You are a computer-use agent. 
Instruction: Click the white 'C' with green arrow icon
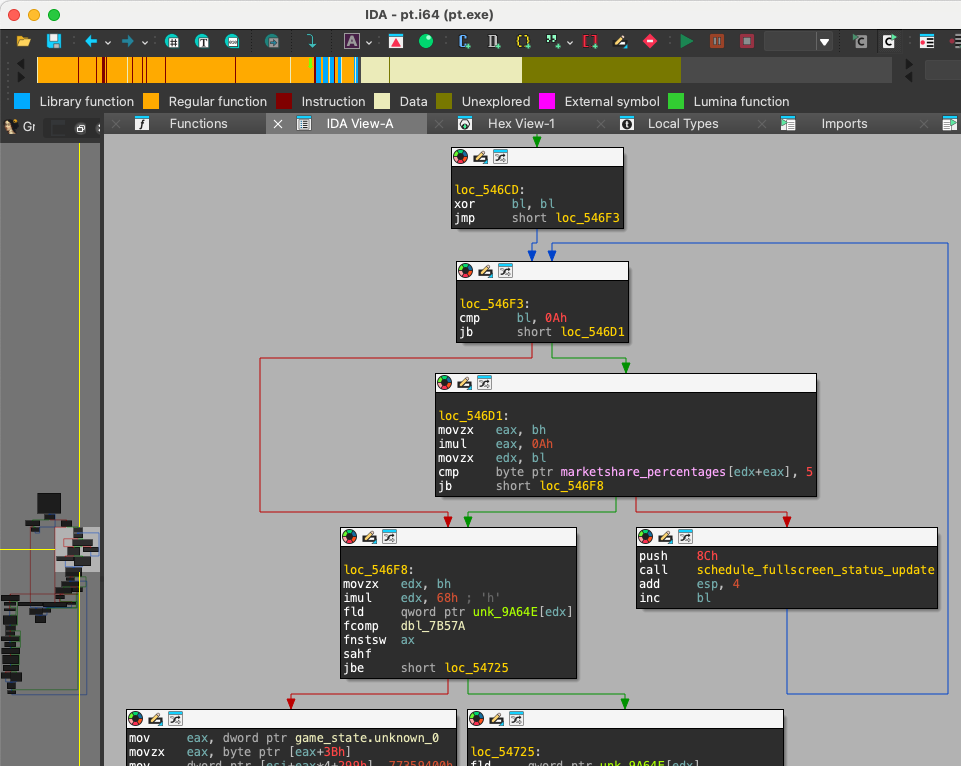(889, 41)
